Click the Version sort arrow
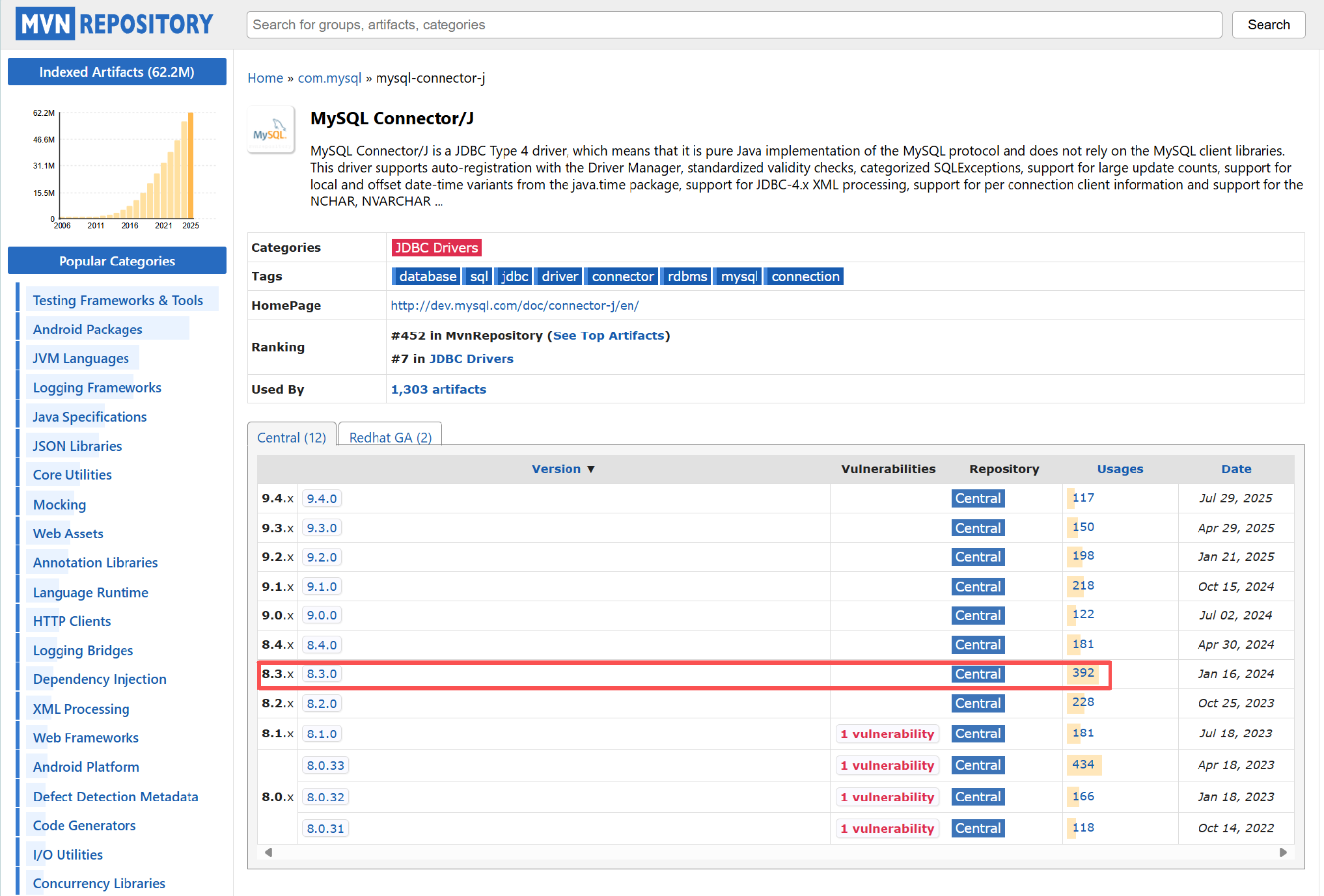The height and width of the screenshot is (896, 1324). click(x=591, y=469)
